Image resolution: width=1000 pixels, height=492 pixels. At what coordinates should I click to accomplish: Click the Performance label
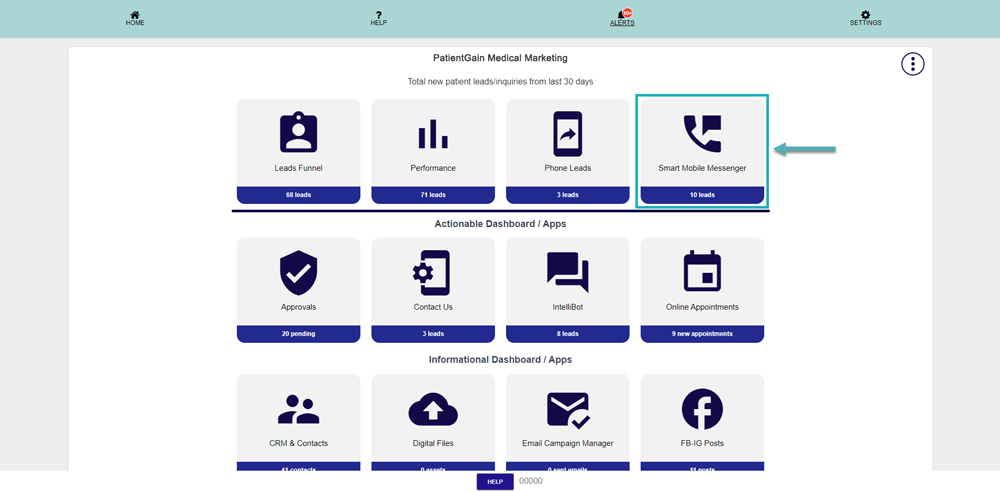(x=433, y=168)
